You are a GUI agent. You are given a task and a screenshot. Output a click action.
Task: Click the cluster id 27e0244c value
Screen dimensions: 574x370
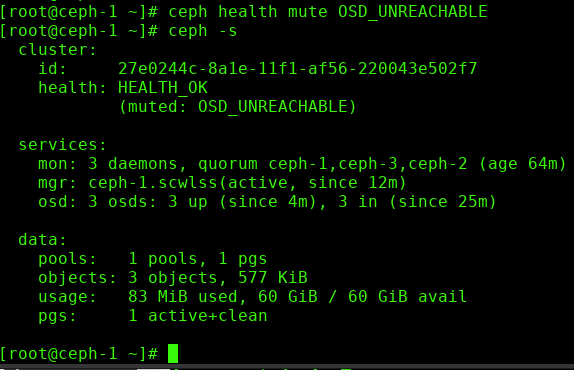(297, 68)
